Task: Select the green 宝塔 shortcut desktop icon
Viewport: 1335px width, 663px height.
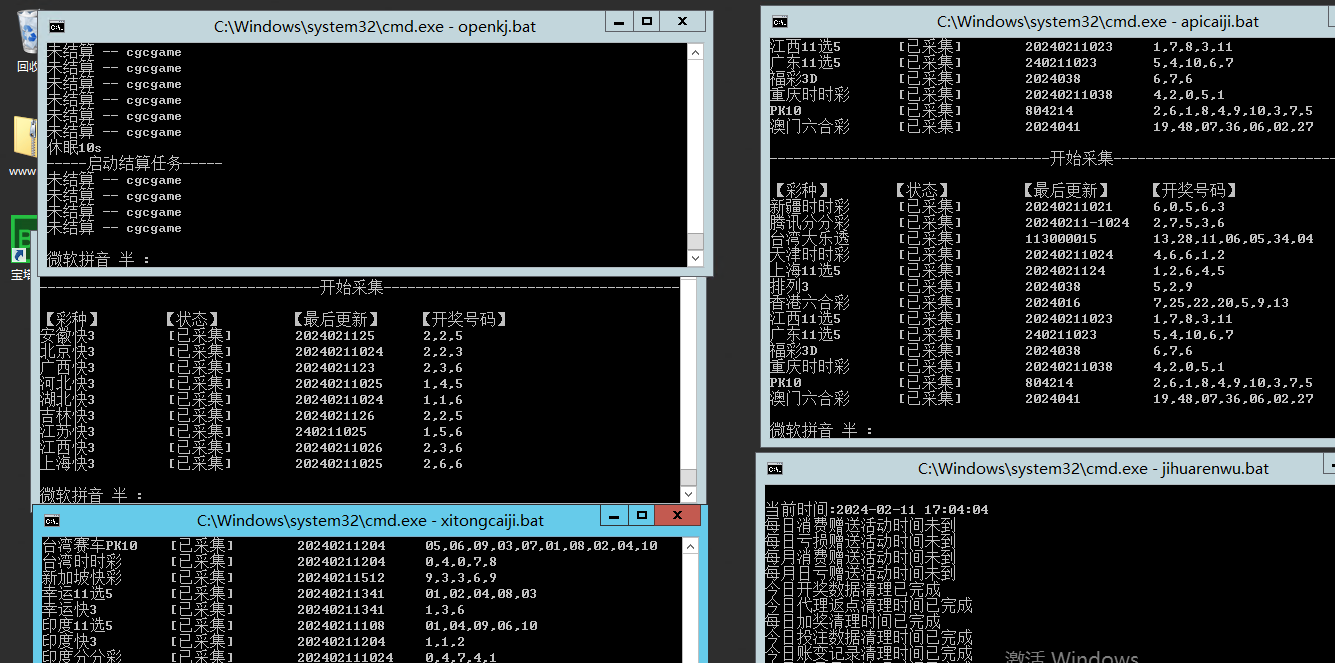Action: tap(23, 248)
